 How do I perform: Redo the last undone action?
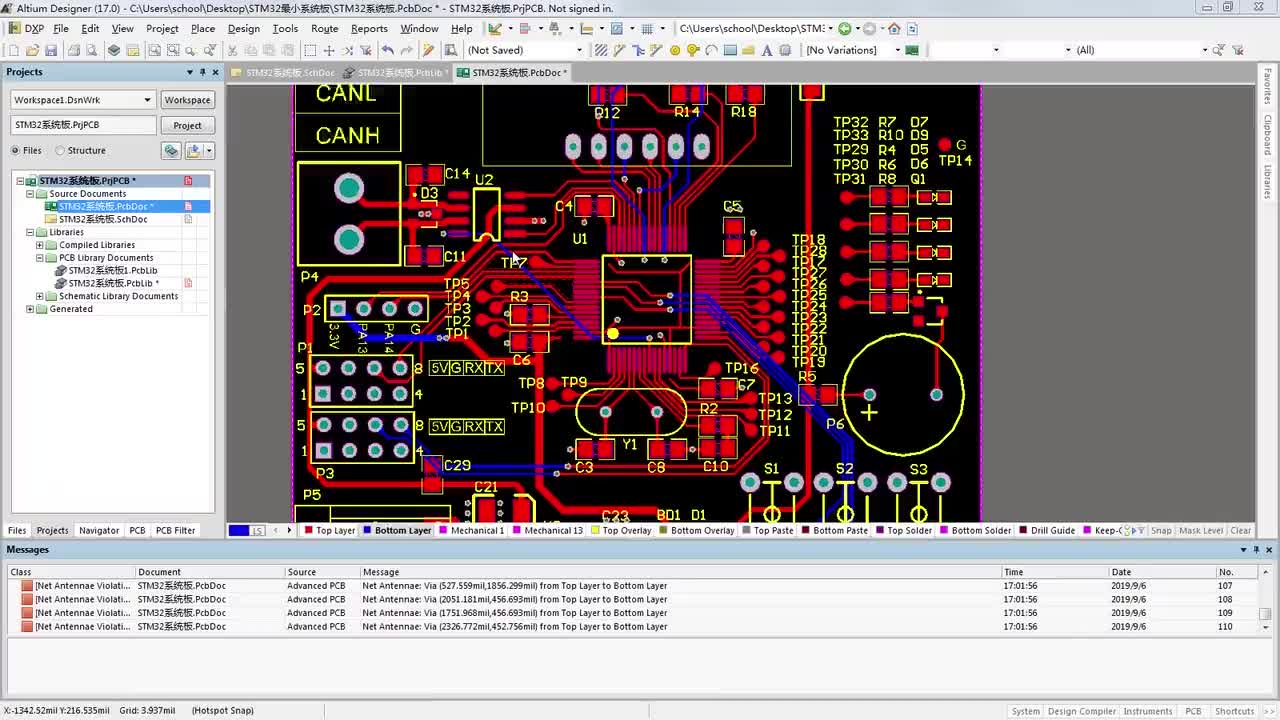pos(407,50)
